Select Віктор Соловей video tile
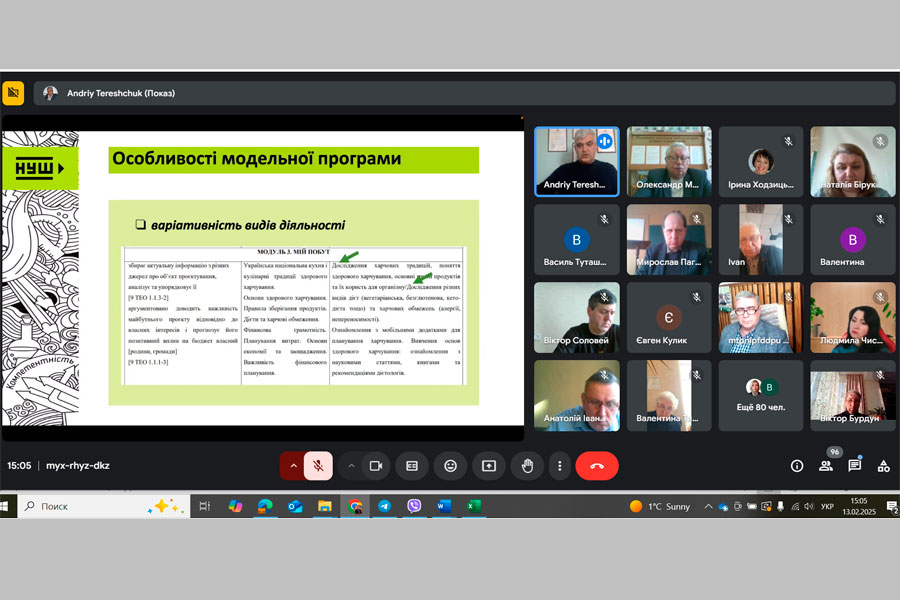 [x=577, y=318]
